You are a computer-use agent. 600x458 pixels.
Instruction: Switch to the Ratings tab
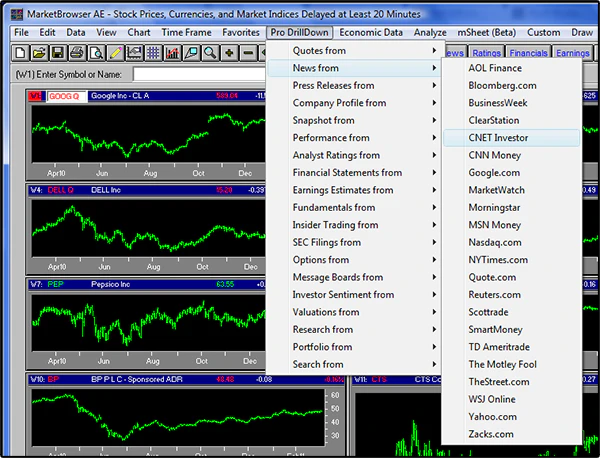click(x=486, y=53)
